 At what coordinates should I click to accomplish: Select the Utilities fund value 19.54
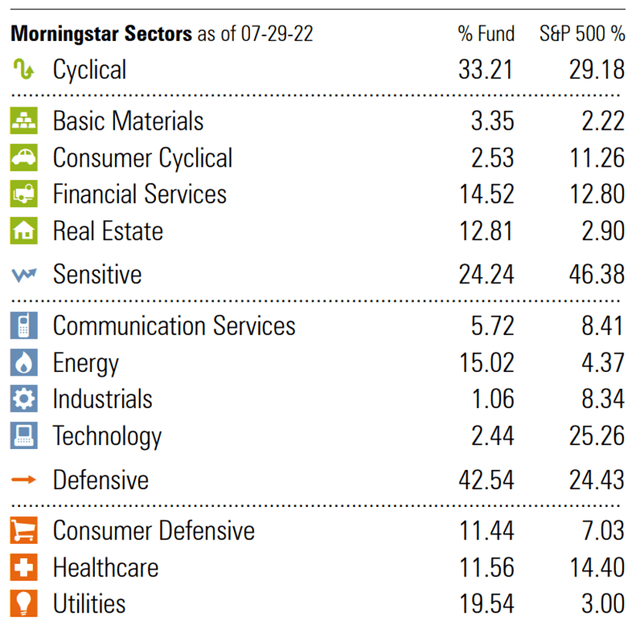(x=487, y=603)
